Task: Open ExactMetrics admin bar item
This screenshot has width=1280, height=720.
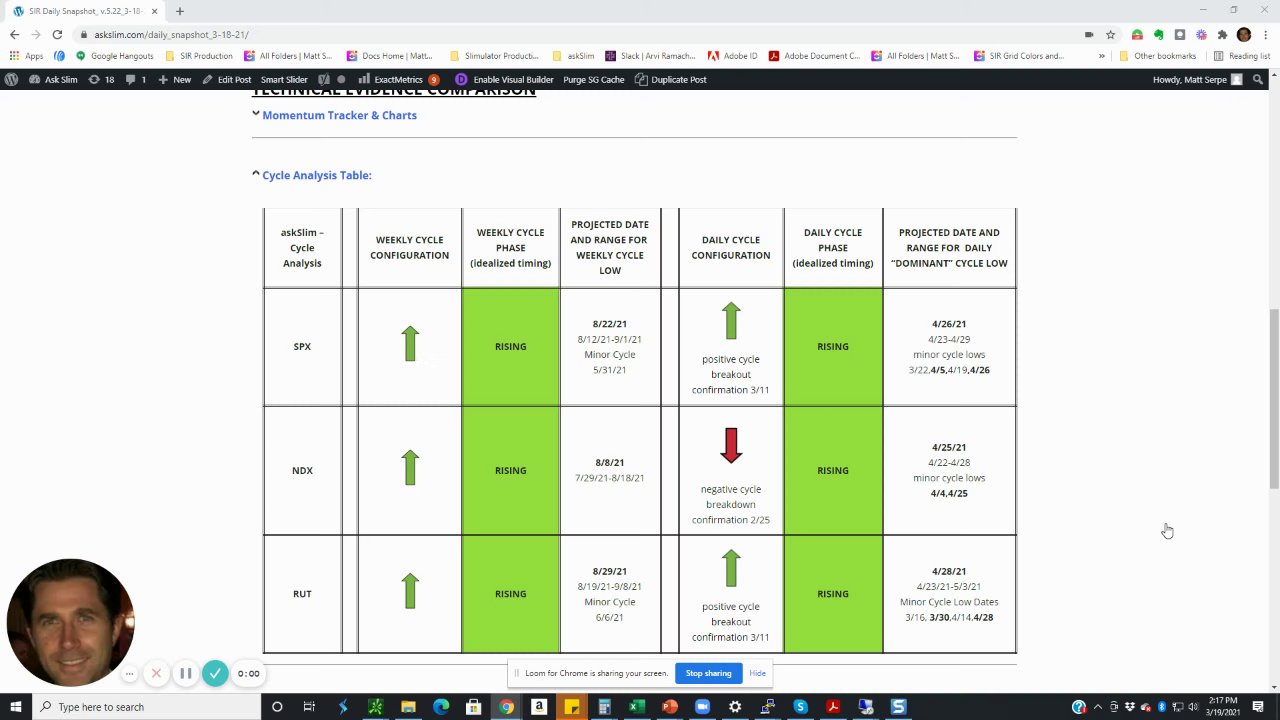Action: click(398, 79)
